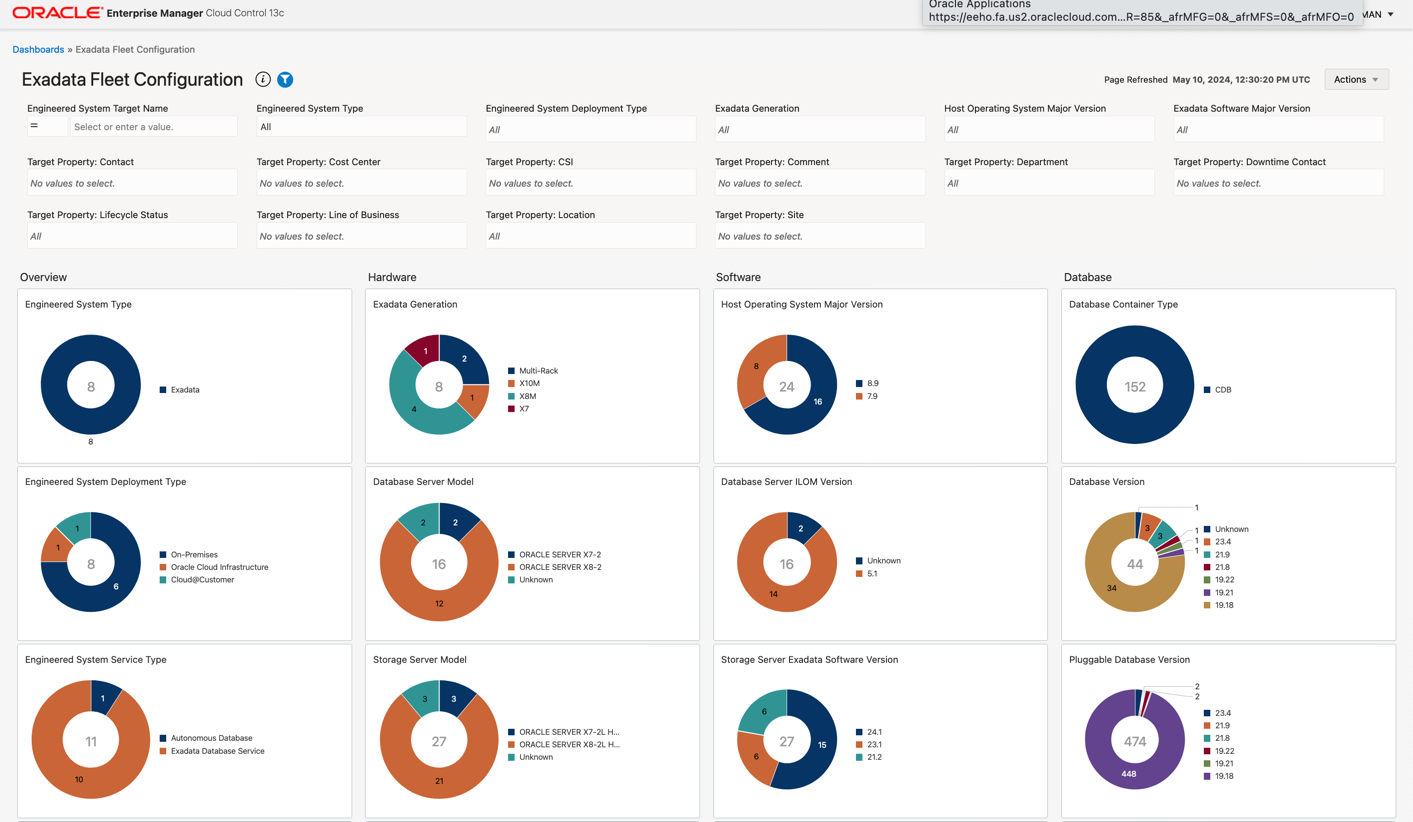This screenshot has height=822, width=1413.
Task: Select the equals operator for Engineered System Target Name
Action: [47, 127]
